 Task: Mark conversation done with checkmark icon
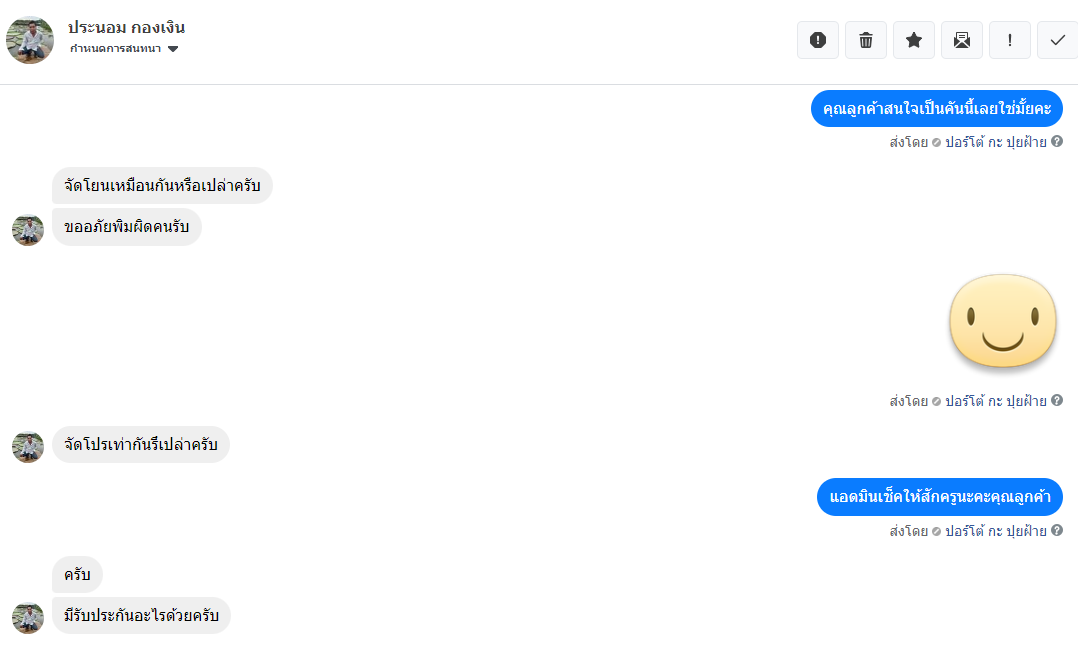click(x=1057, y=40)
